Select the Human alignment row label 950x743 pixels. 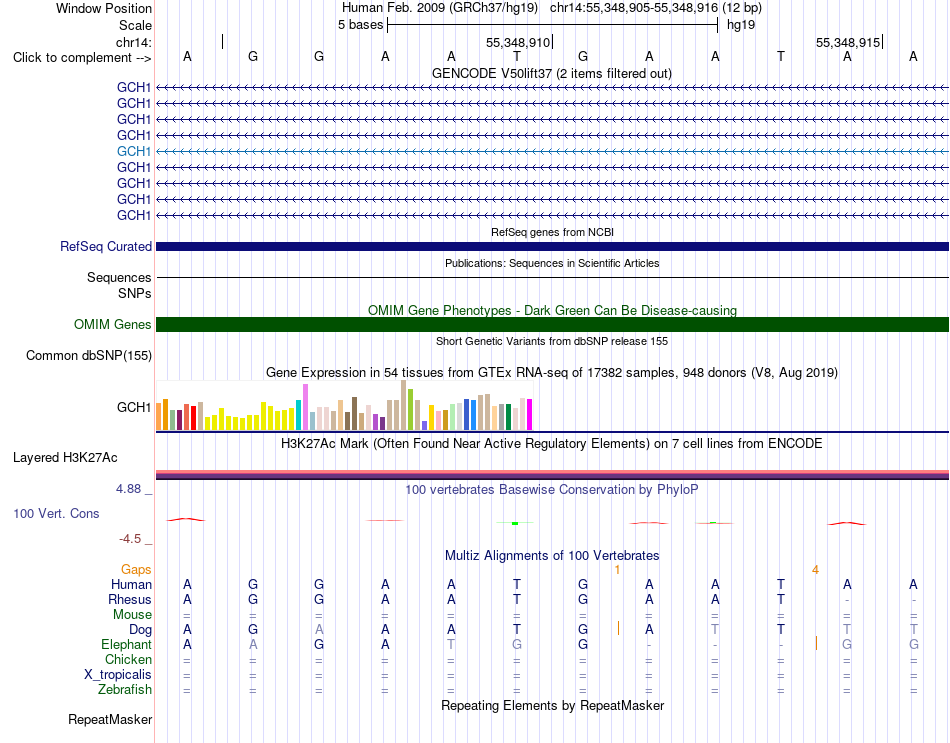click(x=131, y=584)
